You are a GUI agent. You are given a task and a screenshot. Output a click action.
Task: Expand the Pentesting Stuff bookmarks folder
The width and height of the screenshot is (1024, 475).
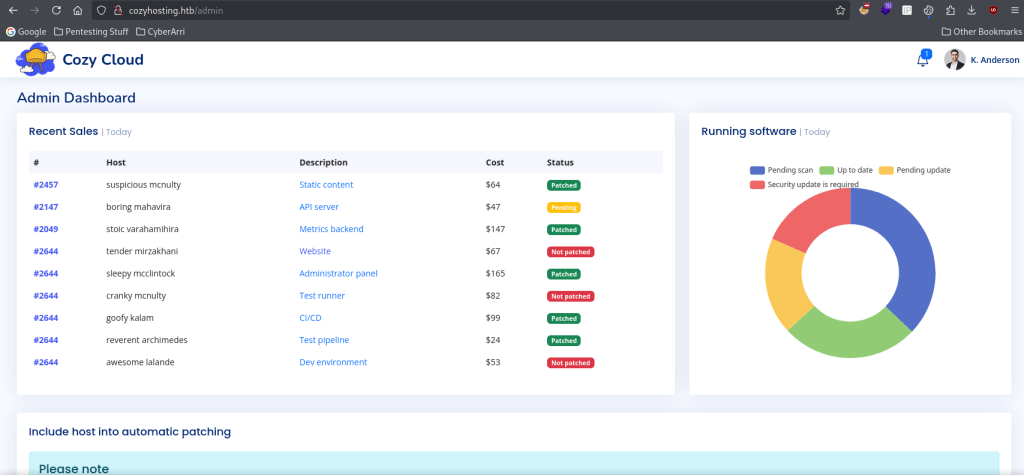coord(90,31)
